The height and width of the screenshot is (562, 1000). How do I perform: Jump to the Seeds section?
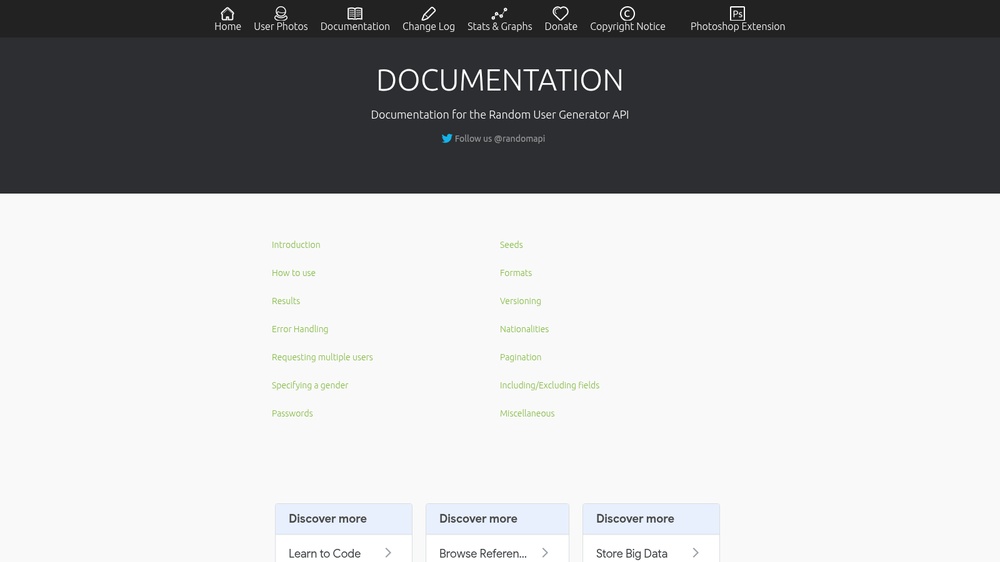pyautogui.click(x=511, y=245)
